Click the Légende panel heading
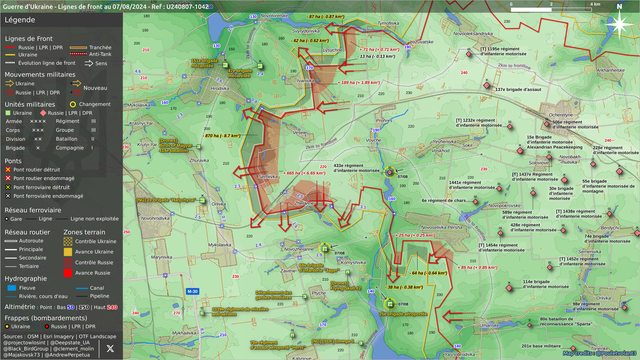This screenshot has width=640, height=360. tap(20, 20)
